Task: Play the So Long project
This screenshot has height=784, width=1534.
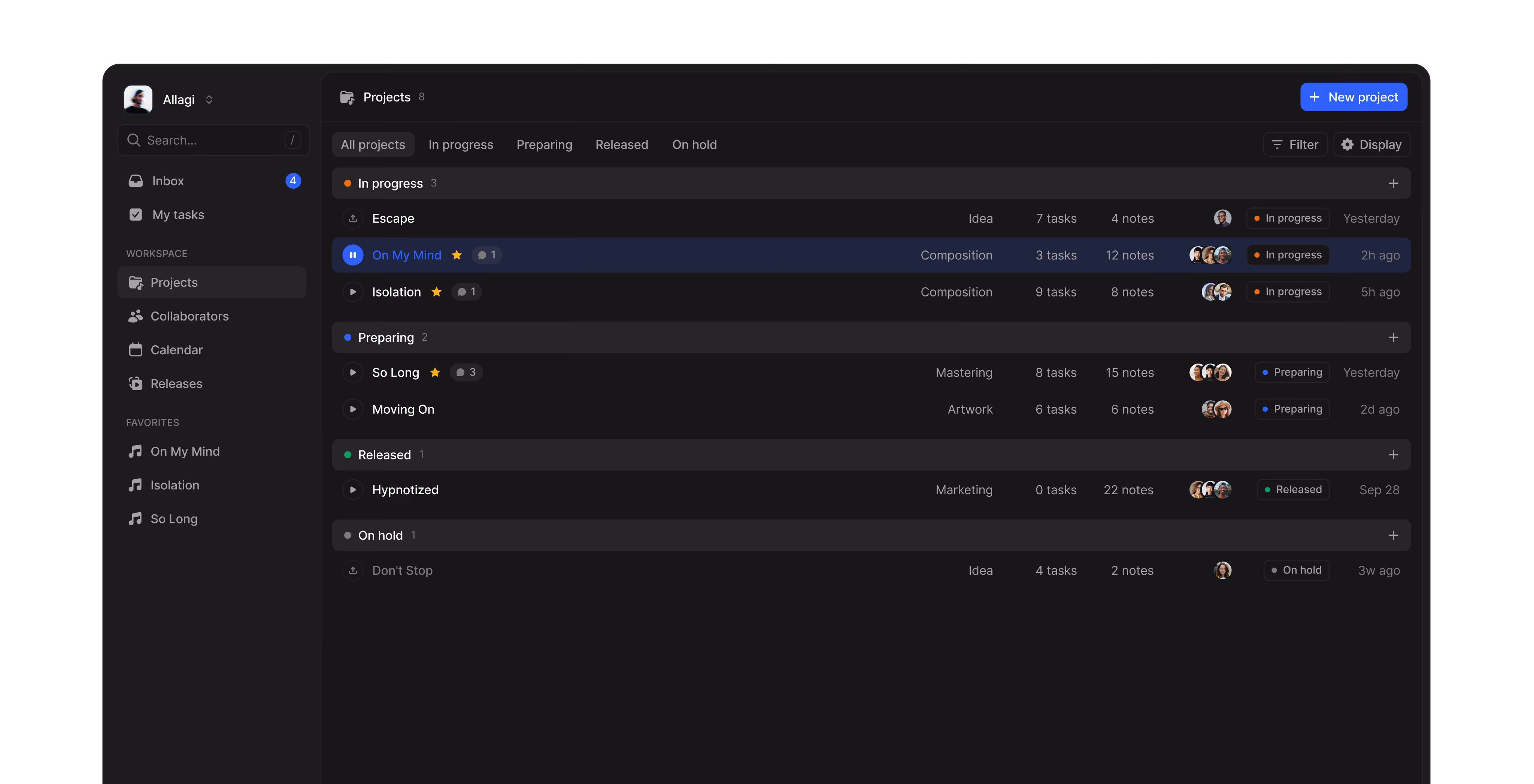Action: [x=352, y=372]
